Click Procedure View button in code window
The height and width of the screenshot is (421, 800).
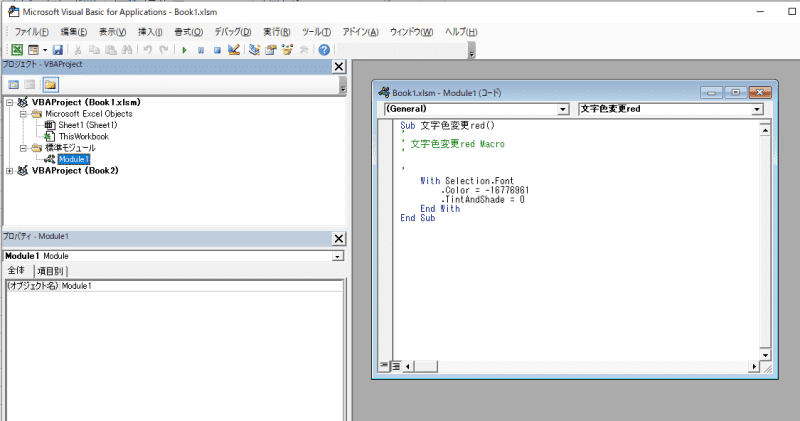coord(384,366)
